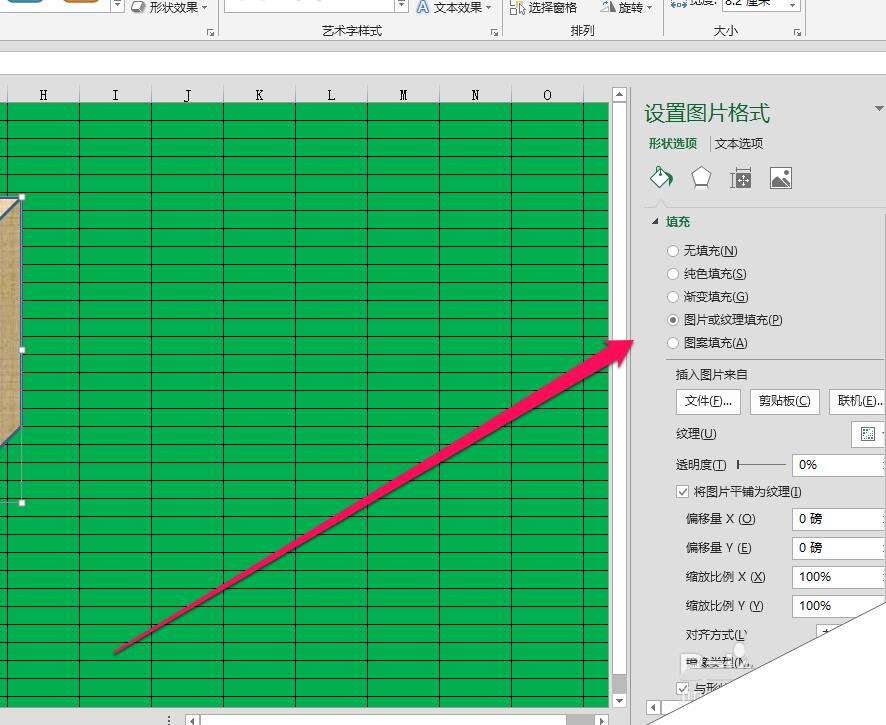Select column J header

click(187, 95)
